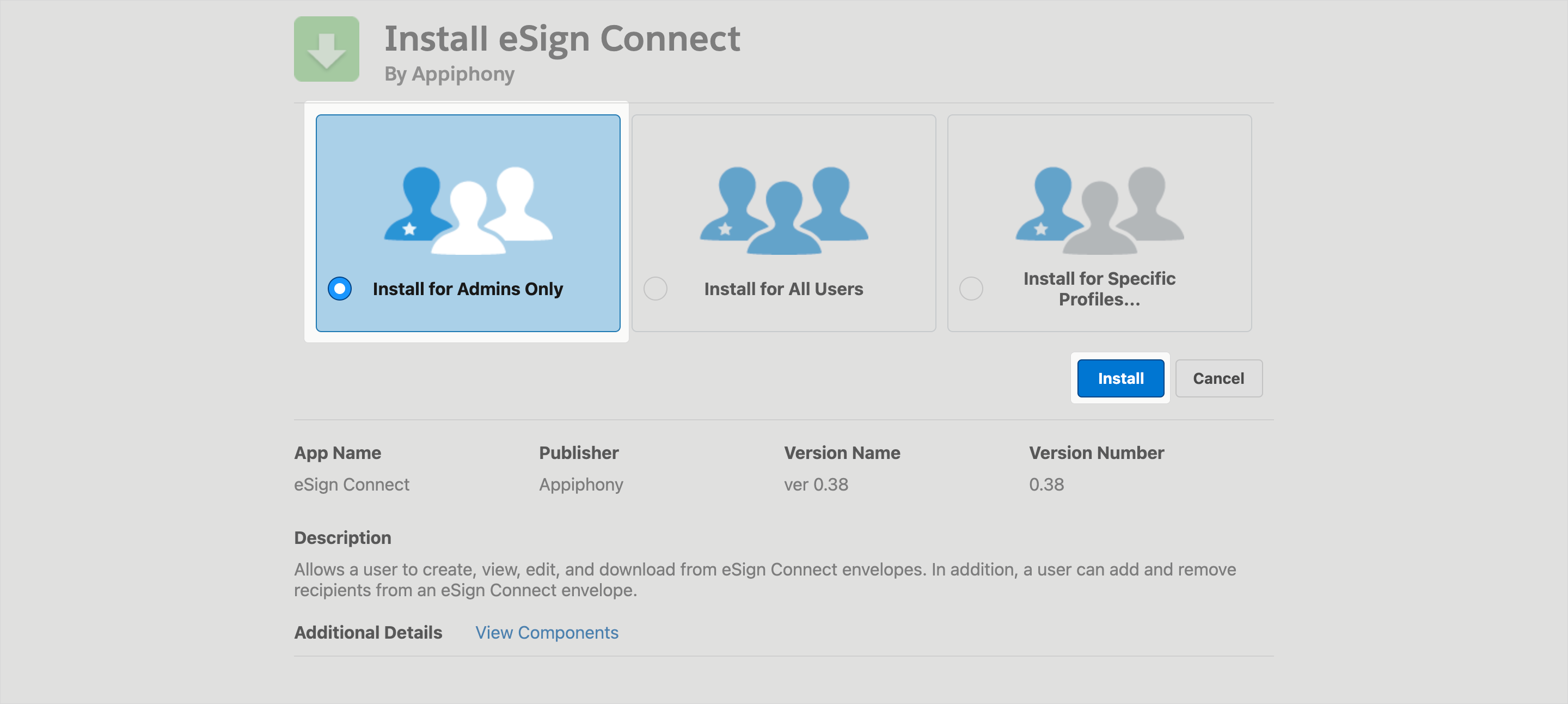Click the all-users blue people group icon
This screenshot has height=704, width=1568.
pyautogui.click(x=783, y=210)
